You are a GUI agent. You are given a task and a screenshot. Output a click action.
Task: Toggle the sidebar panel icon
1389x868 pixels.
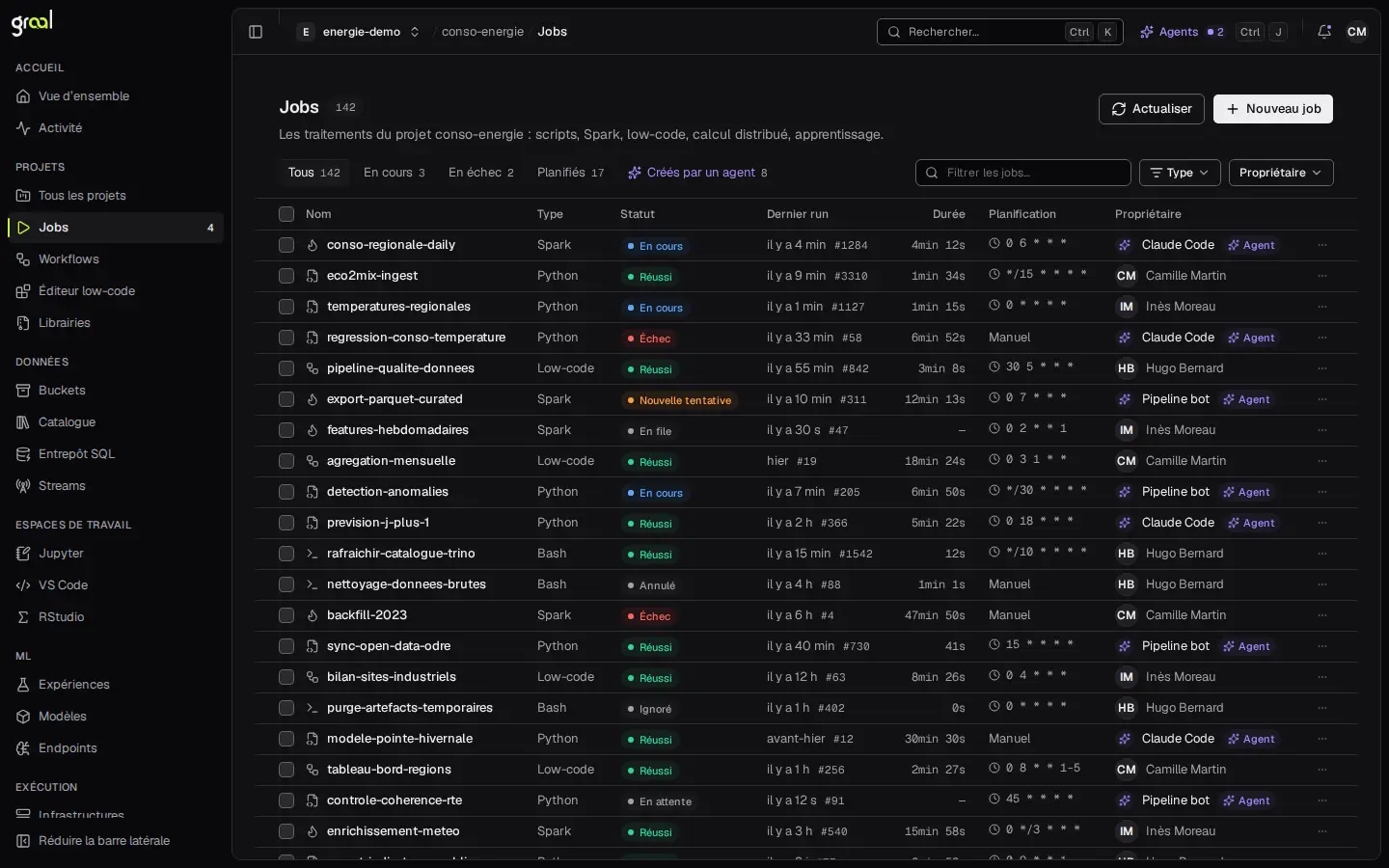coord(256,32)
